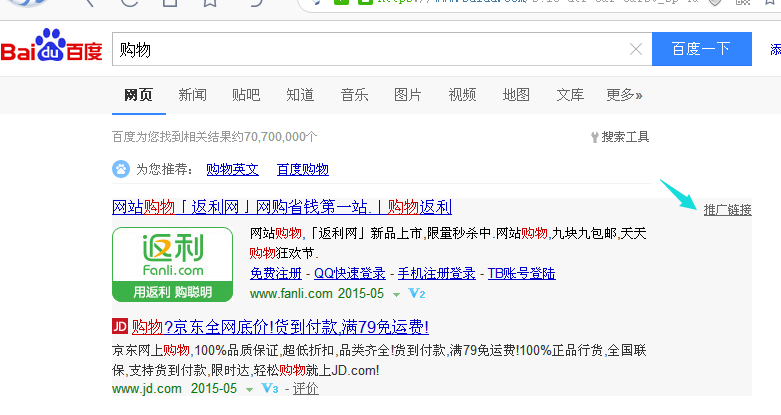
Task: Click the V2 credit badge icon
Action: pyautogui.click(x=417, y=293)
